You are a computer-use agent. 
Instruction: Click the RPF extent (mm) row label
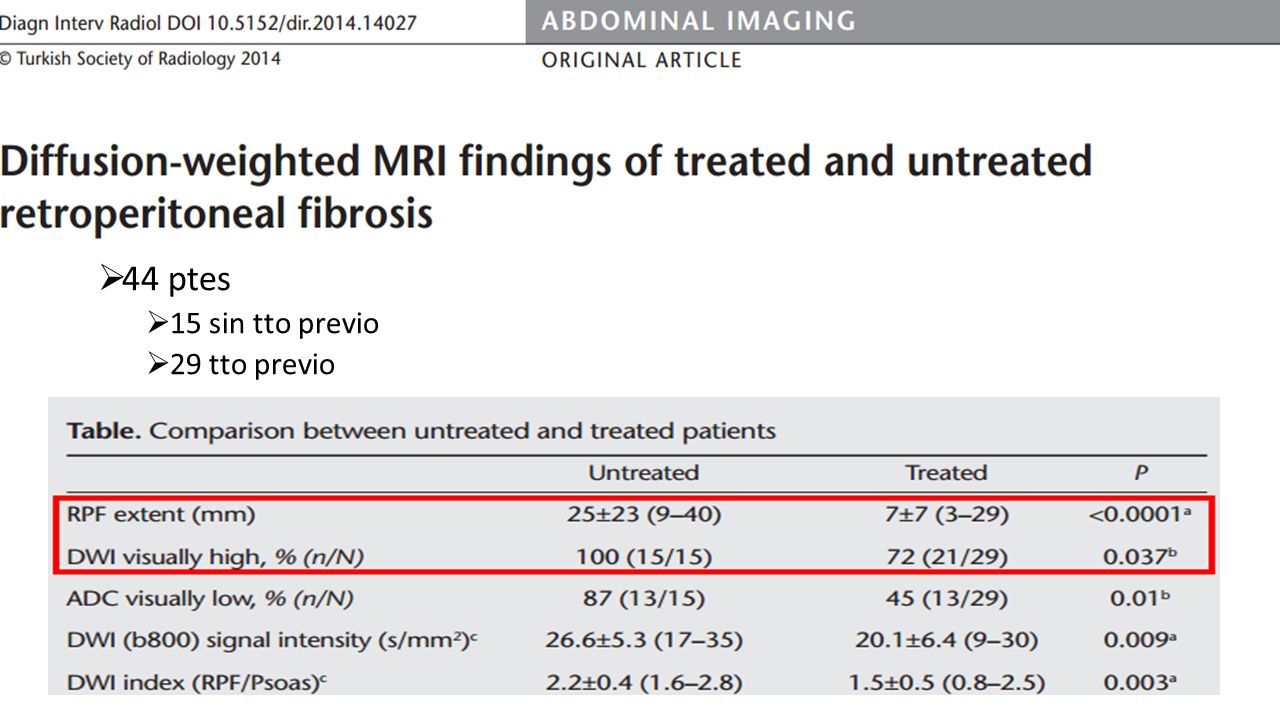(x=161, y=515)
